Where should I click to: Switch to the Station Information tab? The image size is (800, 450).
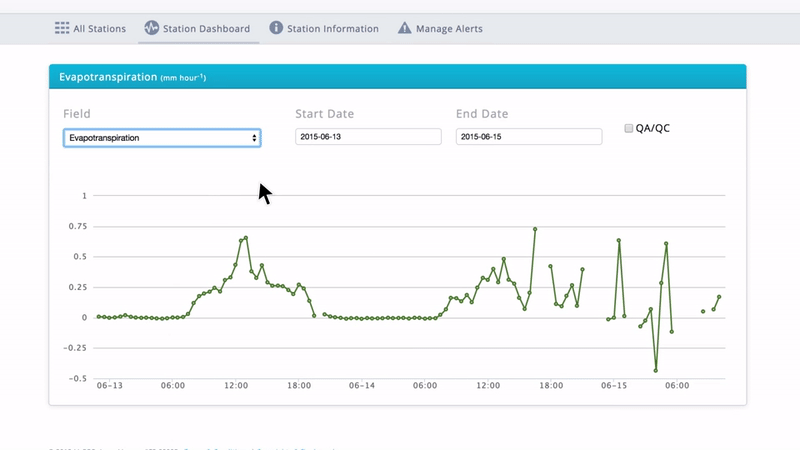[x=332, y=29]
